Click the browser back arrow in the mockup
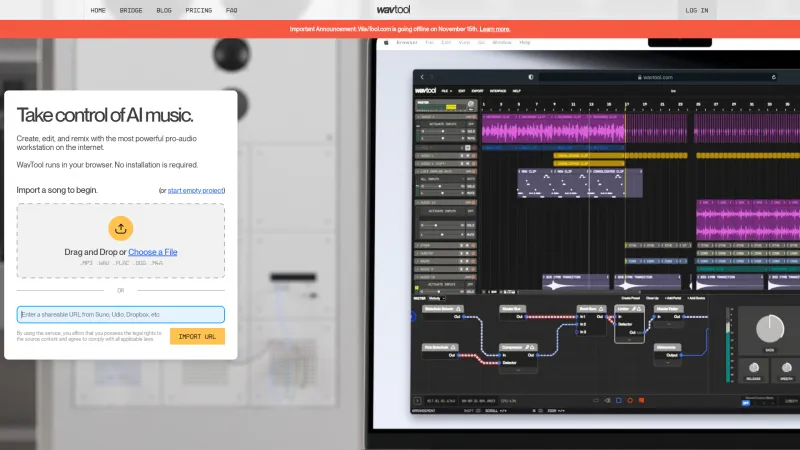This screenshot has width=800, height=450. point(422,77)
